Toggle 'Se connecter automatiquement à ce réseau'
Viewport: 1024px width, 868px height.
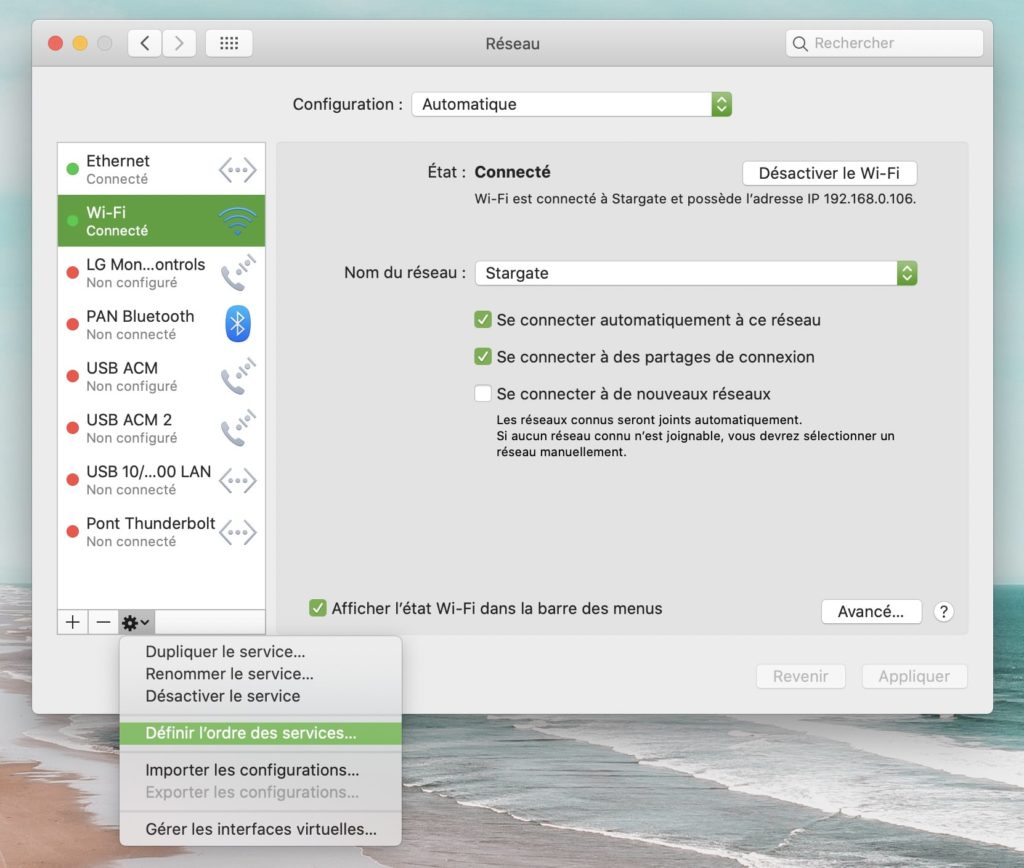click(483, 319)
